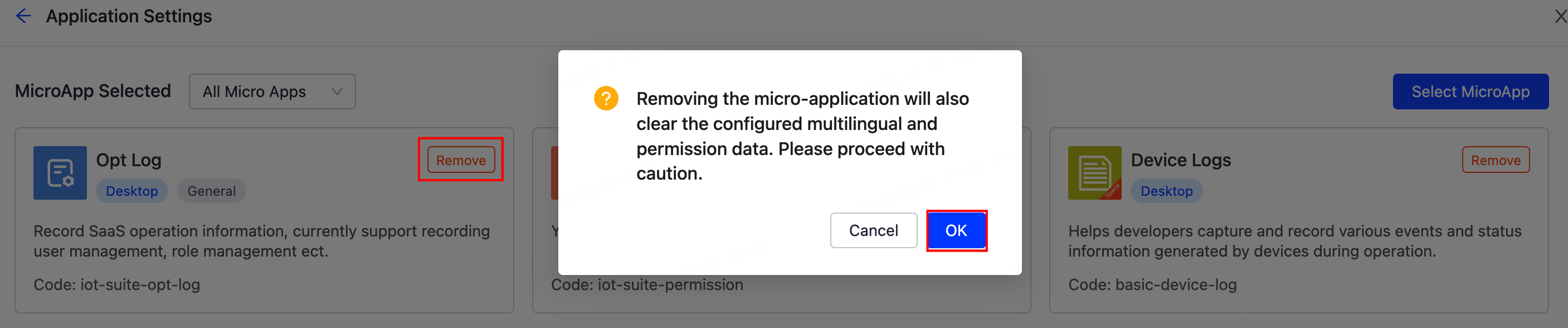The width and height of the screenshot is (1568, 328).
Task: Click the General tag on the Opt Log card
Action: [x=211, y=190]
